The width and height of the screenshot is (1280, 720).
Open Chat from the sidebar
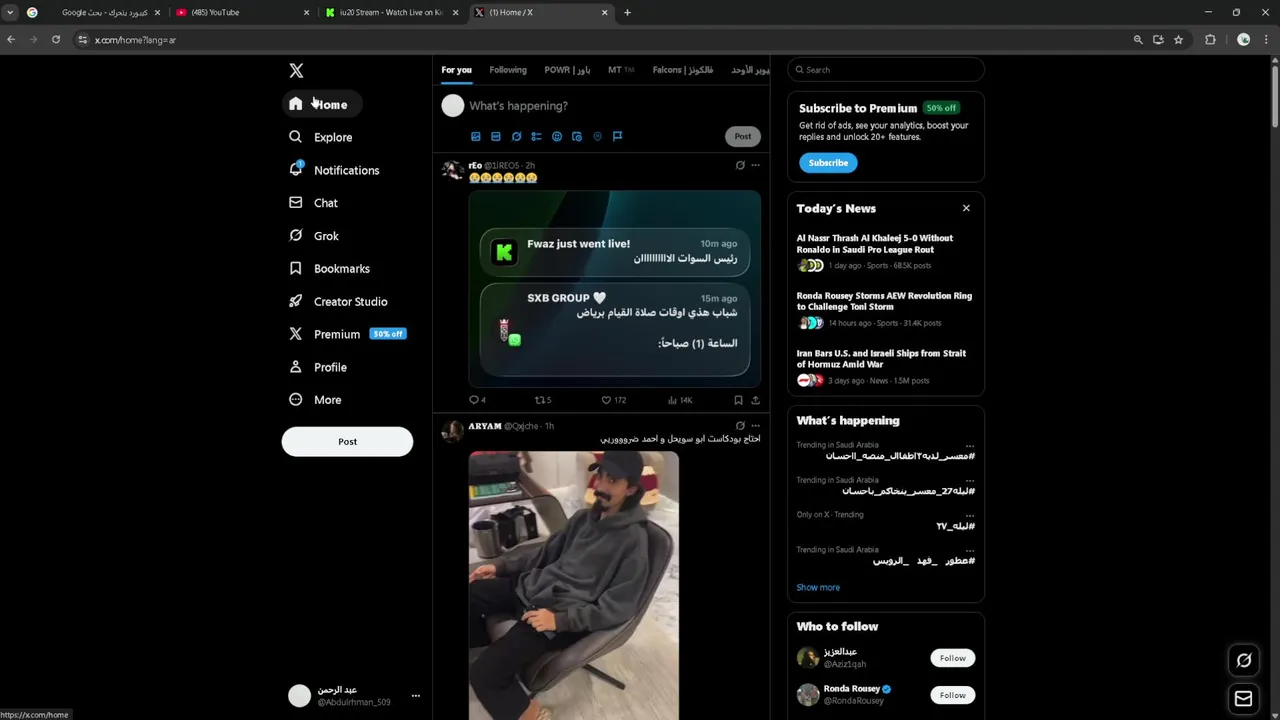tap(314, 203)
